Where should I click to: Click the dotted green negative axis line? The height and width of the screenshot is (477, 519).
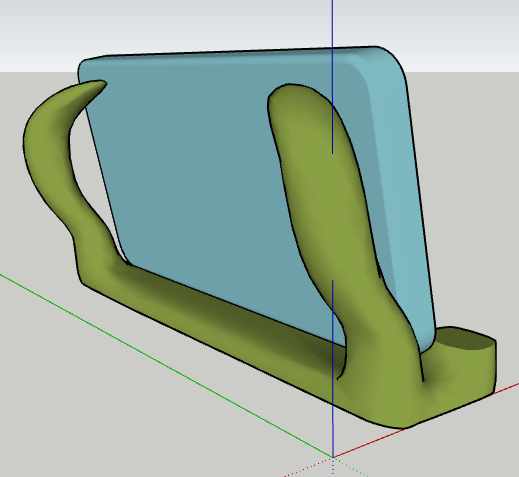[x=350, y=467]
